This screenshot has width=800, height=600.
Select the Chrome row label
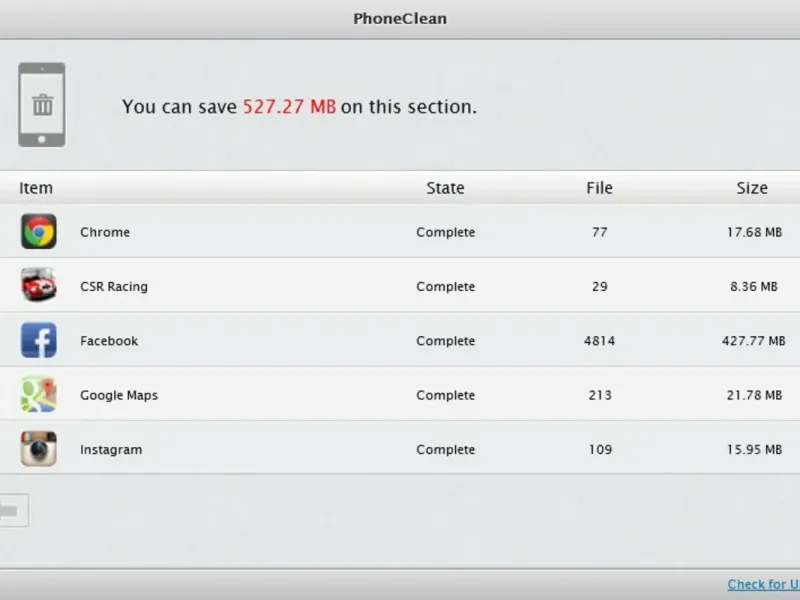(x=105, y=232)
